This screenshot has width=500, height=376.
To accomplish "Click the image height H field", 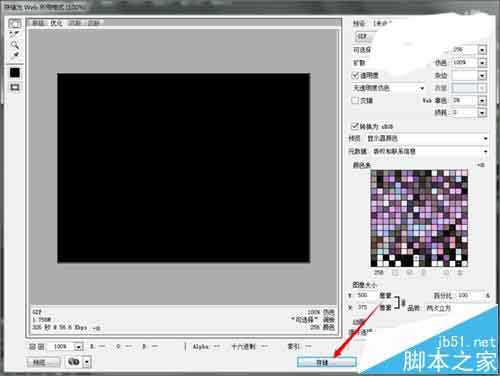I will [x=366, y=307].
